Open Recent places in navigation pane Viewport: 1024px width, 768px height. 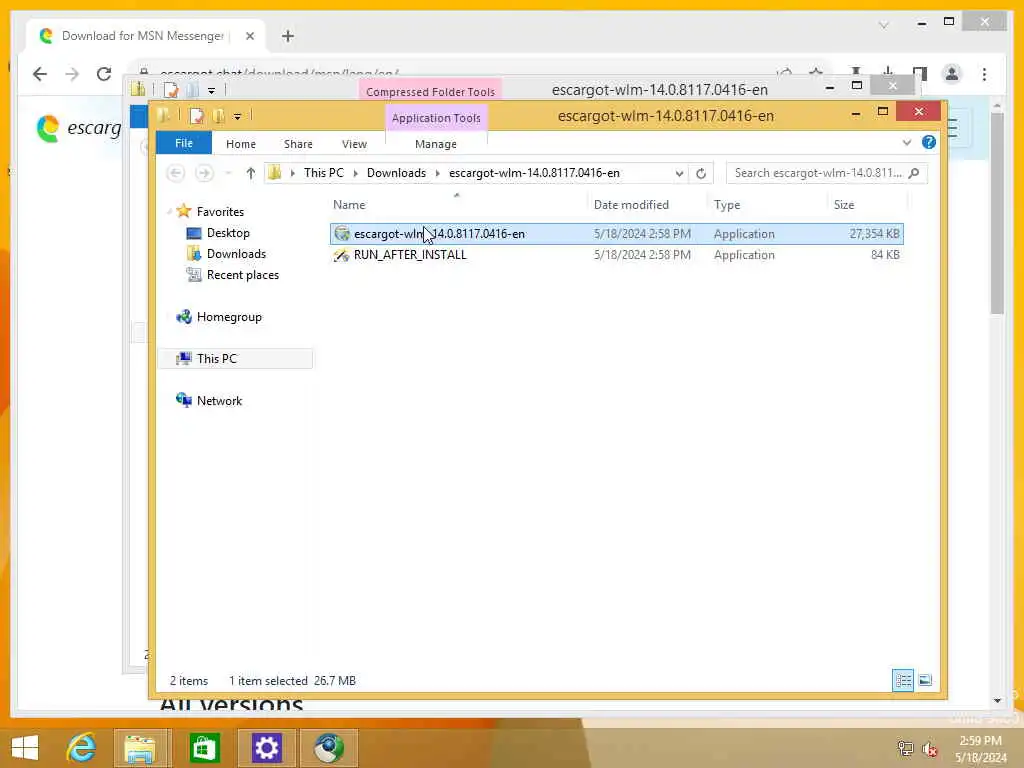(242, 275)
